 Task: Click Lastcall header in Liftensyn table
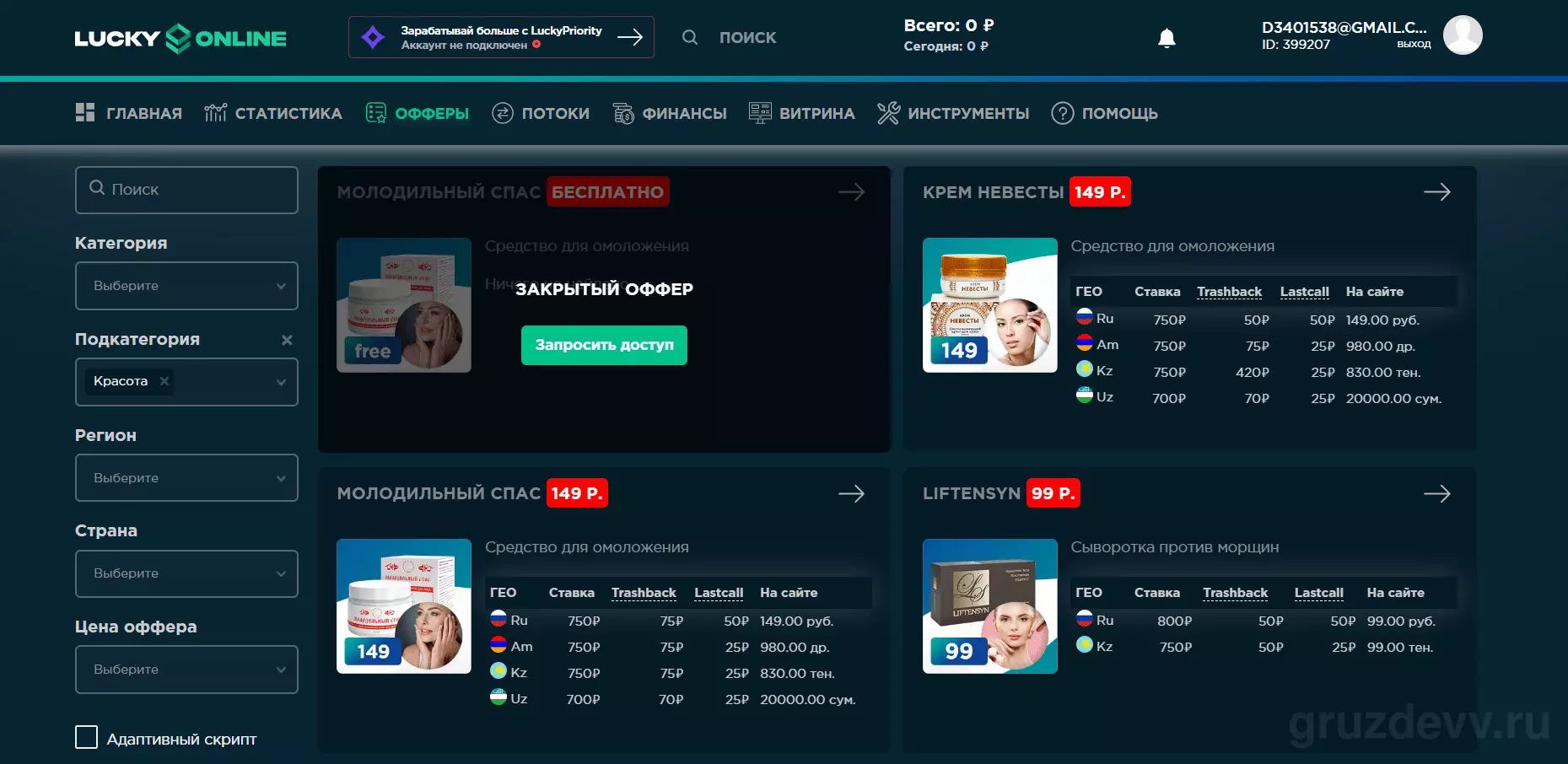click(x=1318, y=593)
